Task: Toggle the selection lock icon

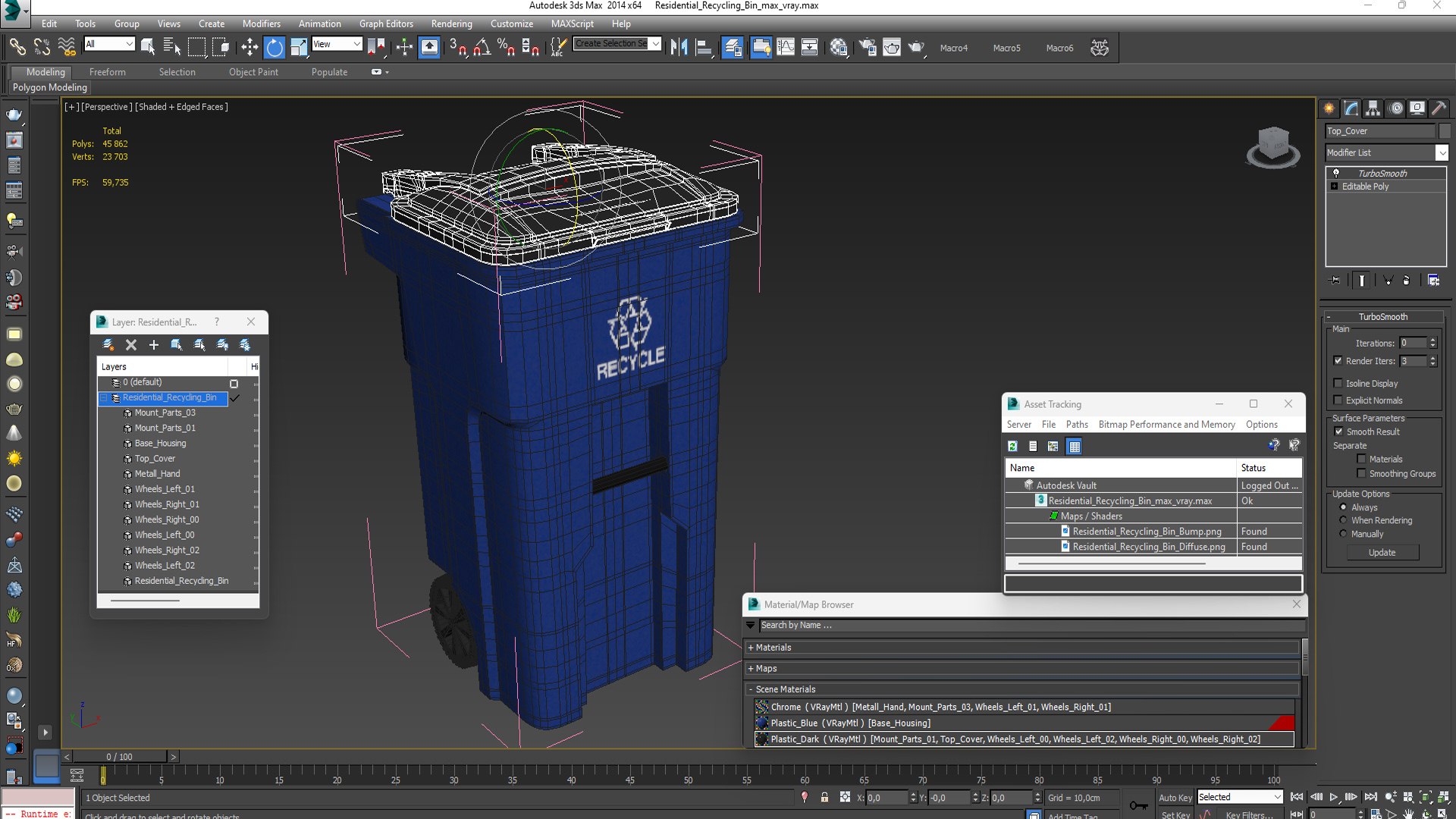Action: click(x=824, y=797)
